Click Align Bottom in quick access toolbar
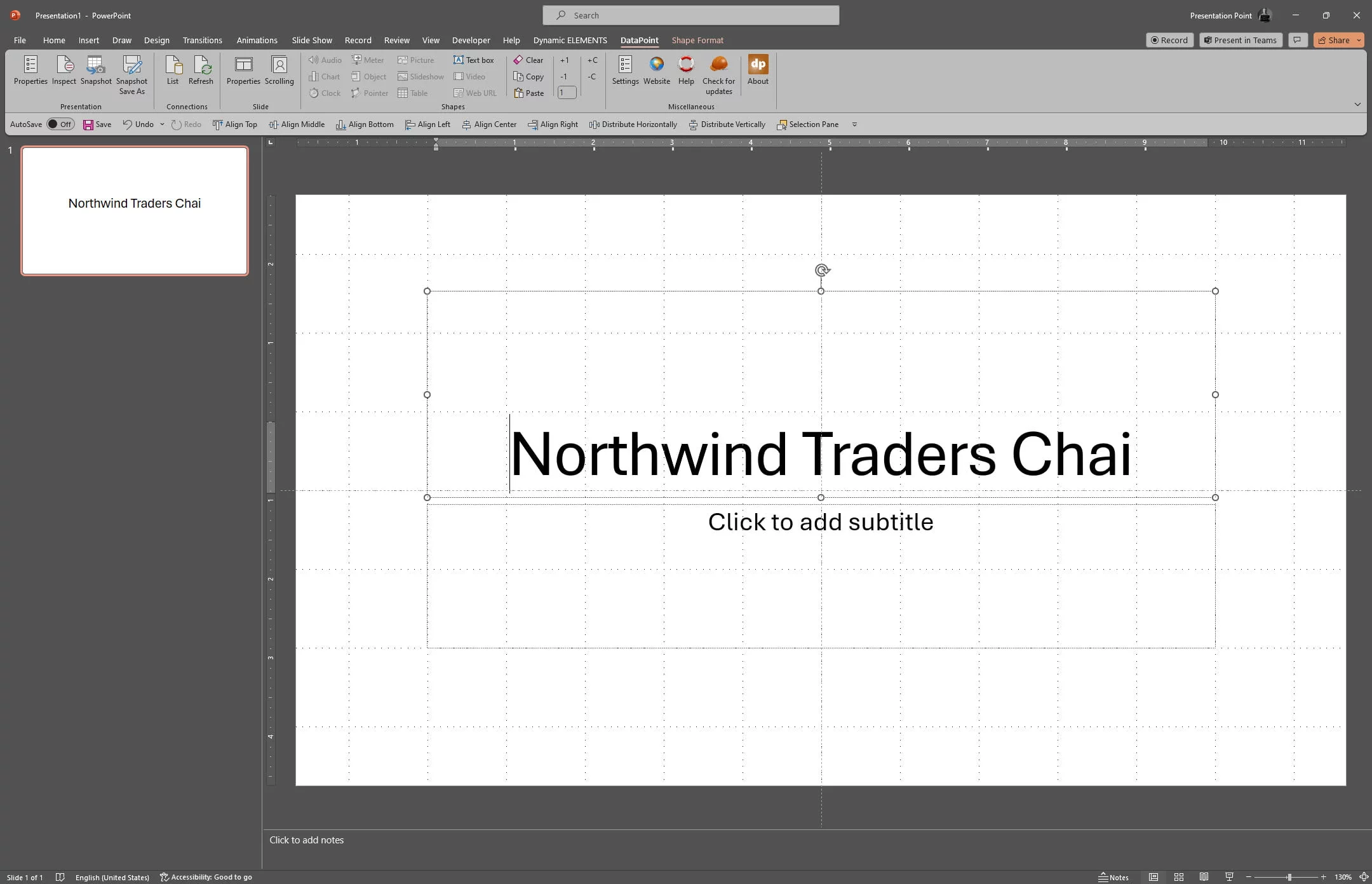This screenshot has width=1372, height=884. (x=365, y=124)
